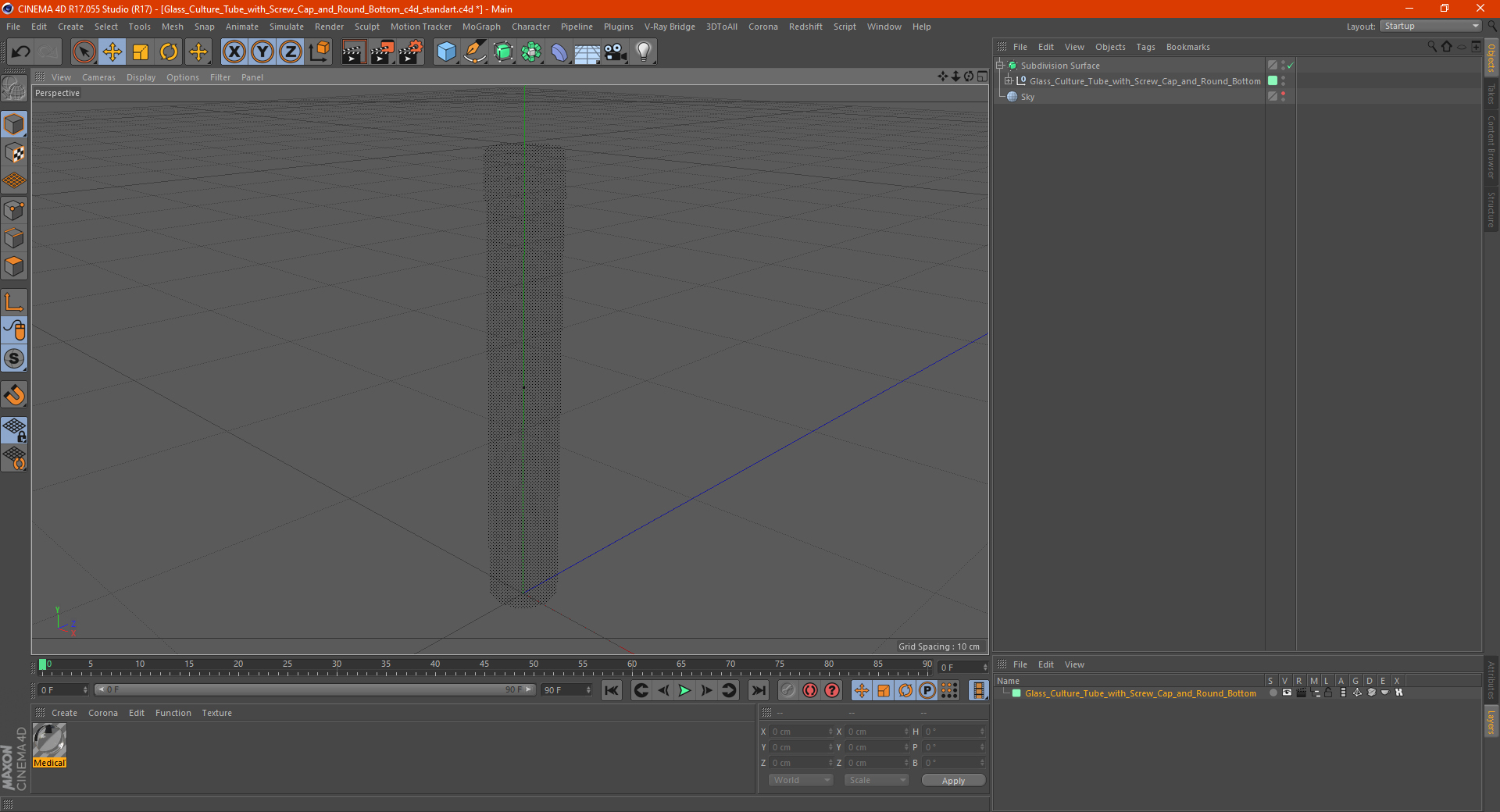Screen dimensions: 1500x812
Task: Open the Scale mode dropdown
Action: 877,780
